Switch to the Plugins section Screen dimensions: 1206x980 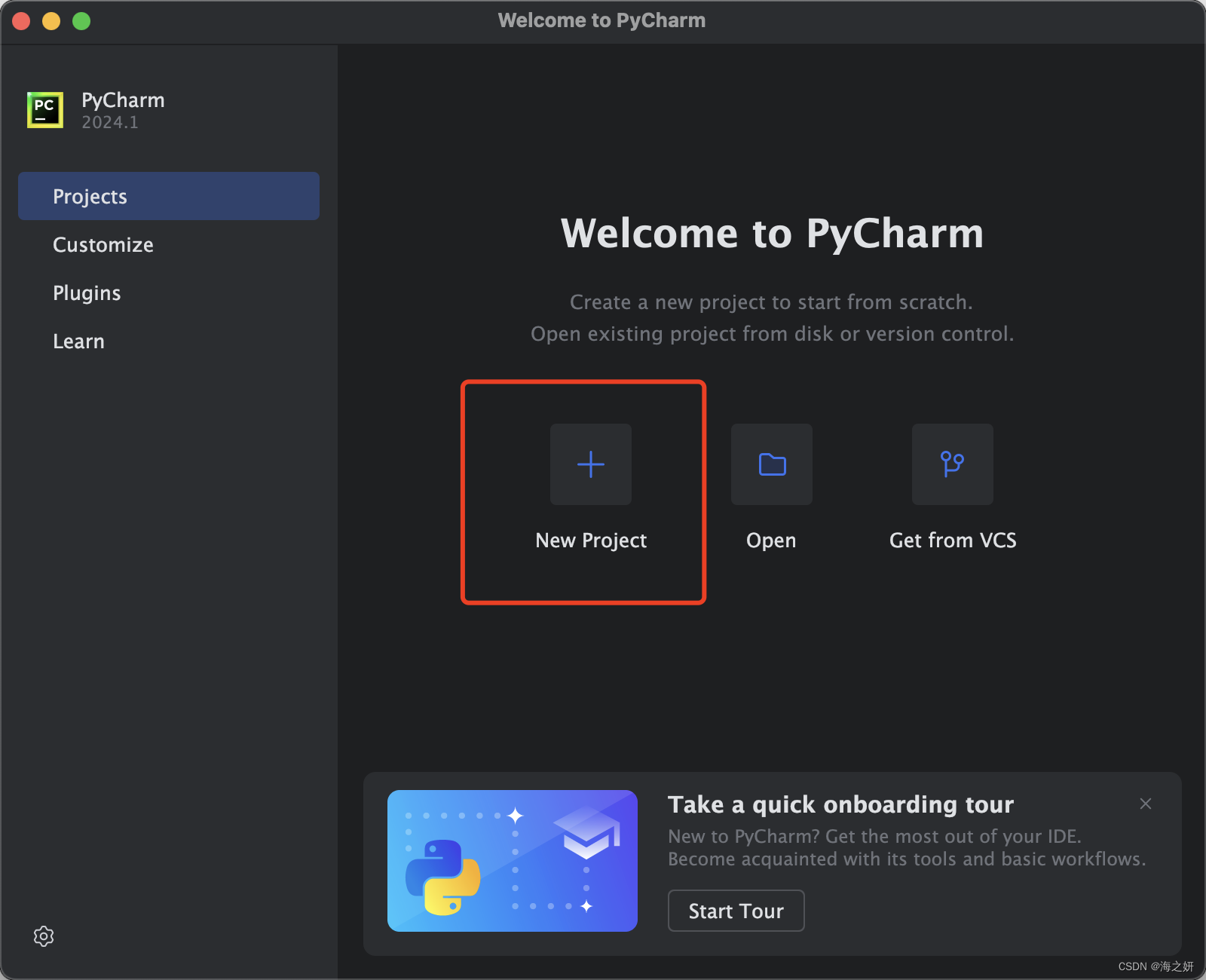point(87,292)
